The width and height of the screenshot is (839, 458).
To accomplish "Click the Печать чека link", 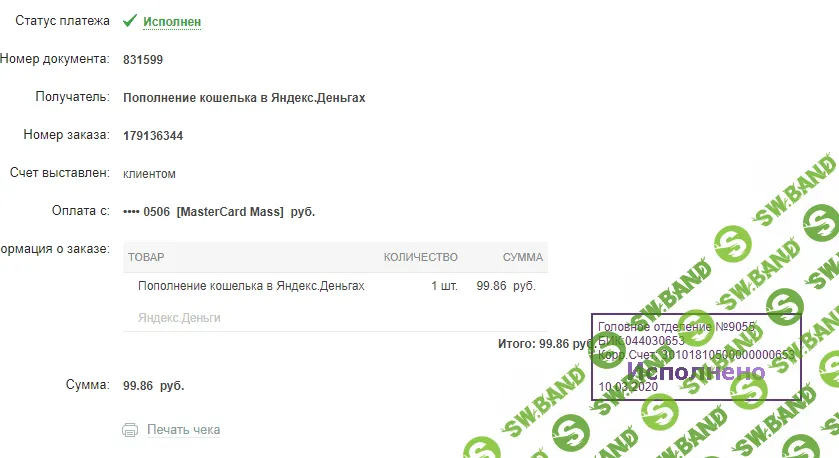I will tap(184, 430).
